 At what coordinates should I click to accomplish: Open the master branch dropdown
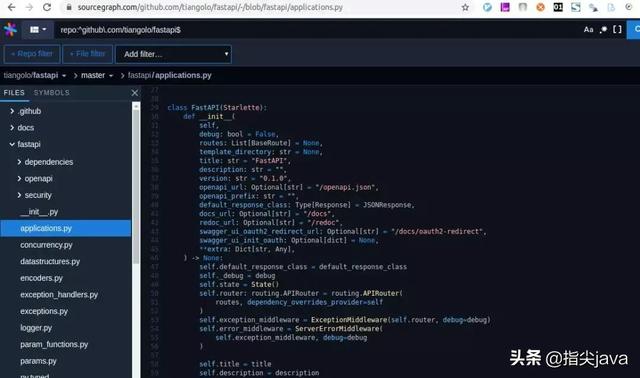(x=97, y=76)
